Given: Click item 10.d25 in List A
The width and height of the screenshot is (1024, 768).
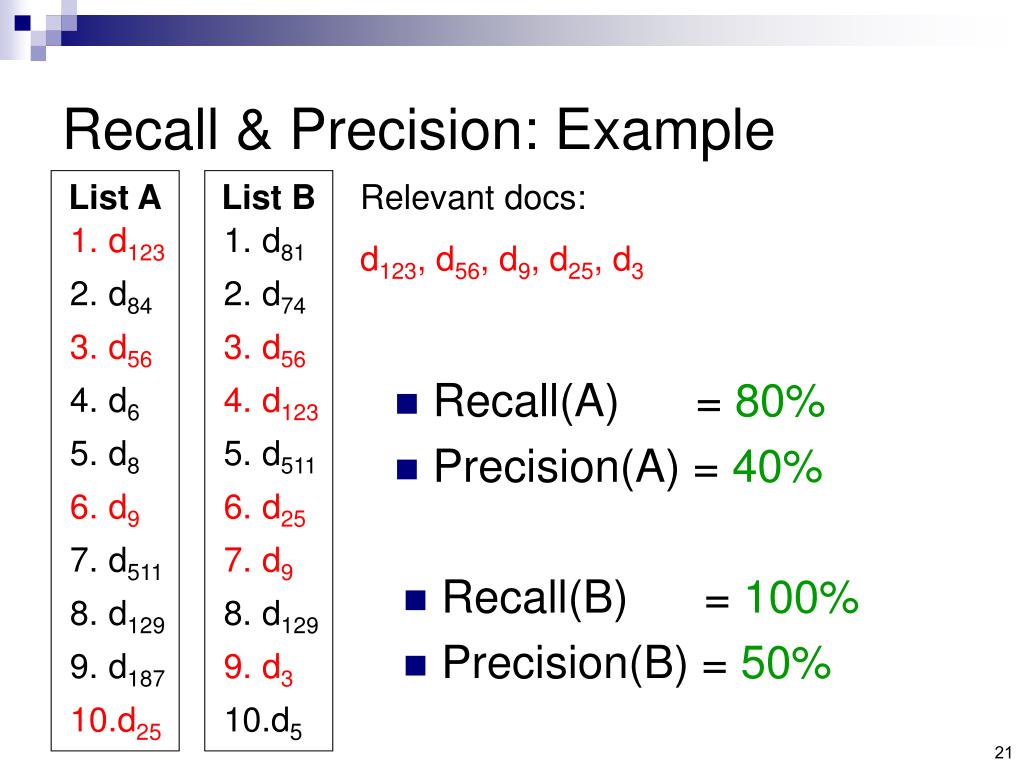Looking at the screenshot, I should click(116, 723).
